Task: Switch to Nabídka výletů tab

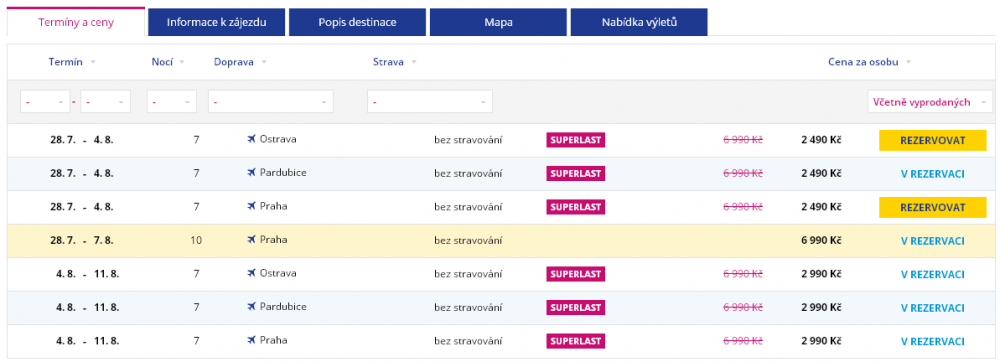Action: pos(639,22)
